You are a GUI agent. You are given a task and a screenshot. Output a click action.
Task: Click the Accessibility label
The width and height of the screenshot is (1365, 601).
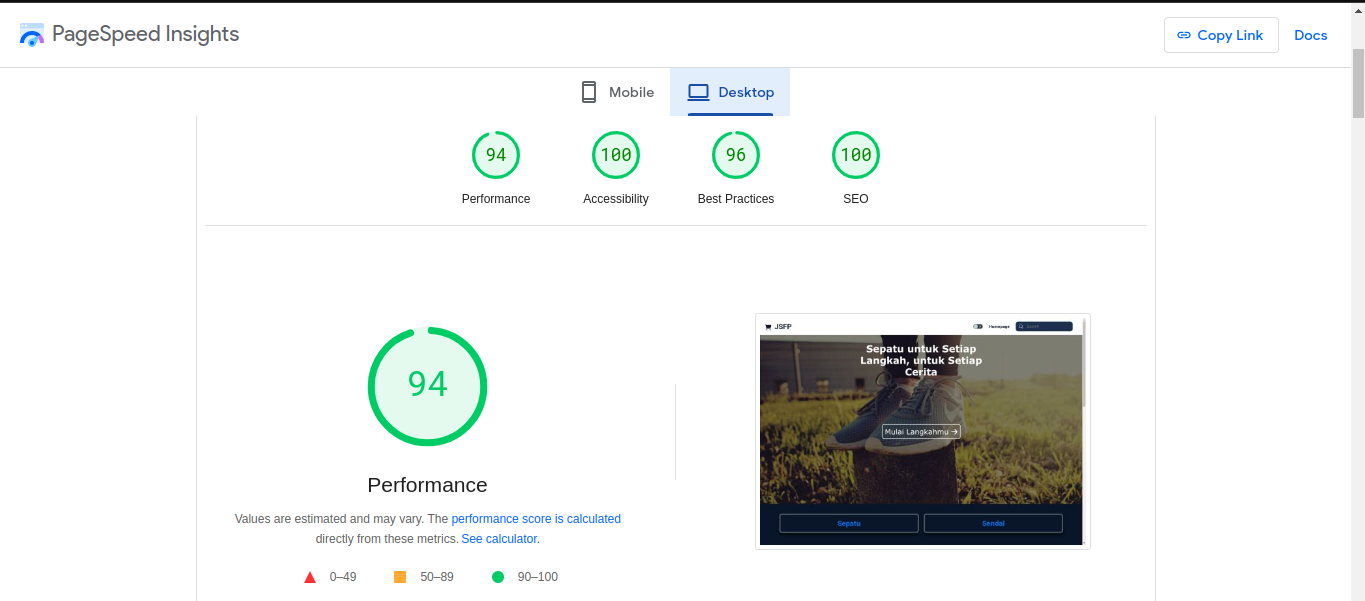616,199
